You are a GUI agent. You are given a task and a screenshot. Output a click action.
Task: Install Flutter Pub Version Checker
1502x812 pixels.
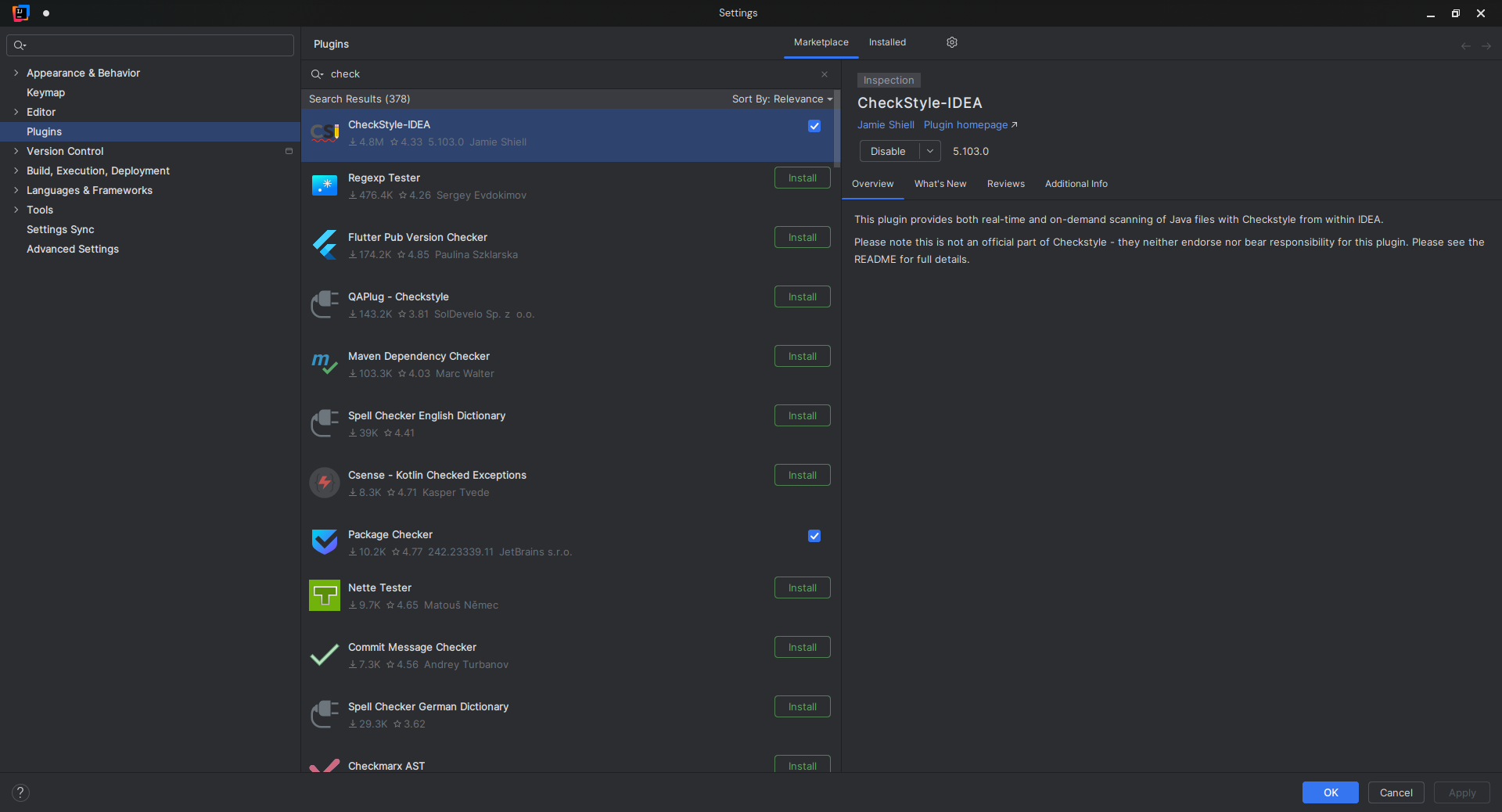coord(803,237)
